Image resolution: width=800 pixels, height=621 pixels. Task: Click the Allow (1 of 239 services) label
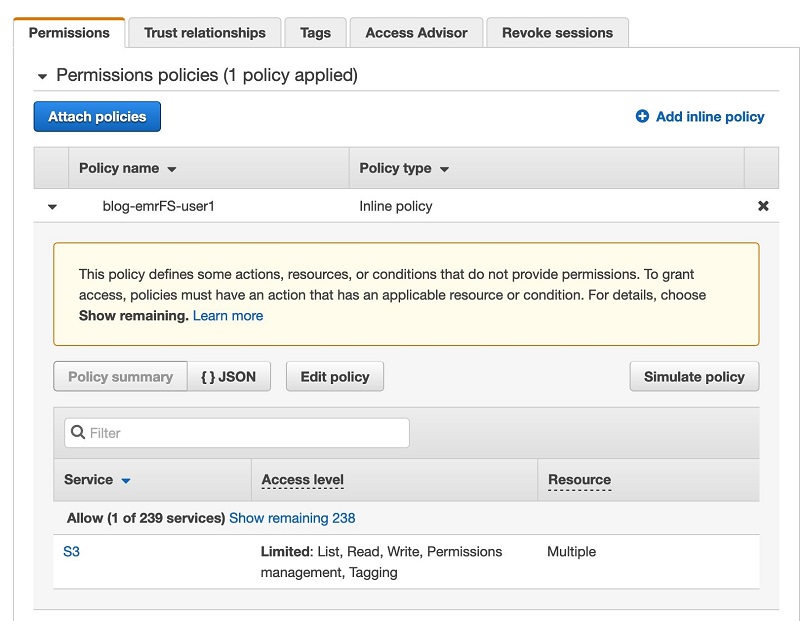tap(146, 518)
